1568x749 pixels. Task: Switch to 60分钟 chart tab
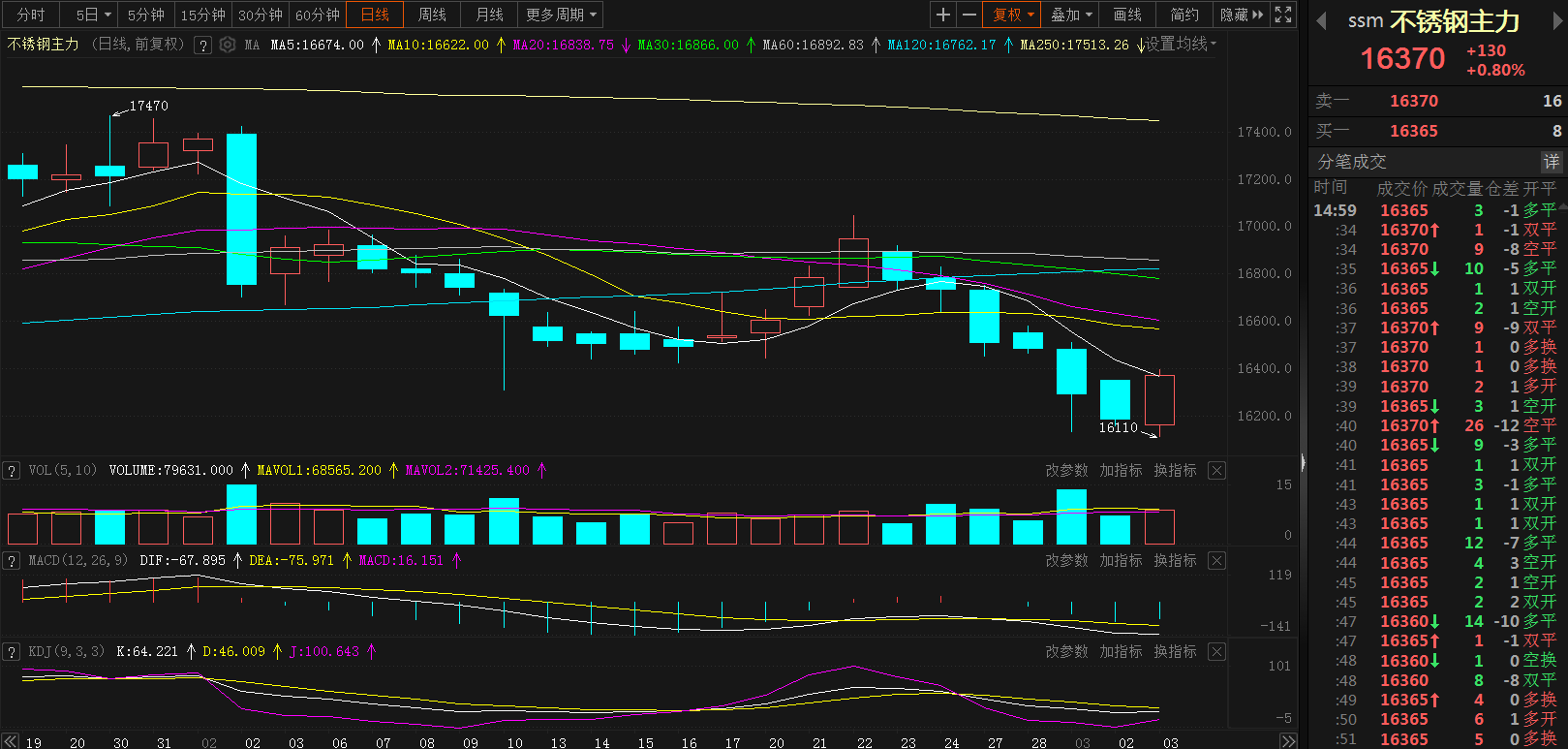(x=318, y=15)
